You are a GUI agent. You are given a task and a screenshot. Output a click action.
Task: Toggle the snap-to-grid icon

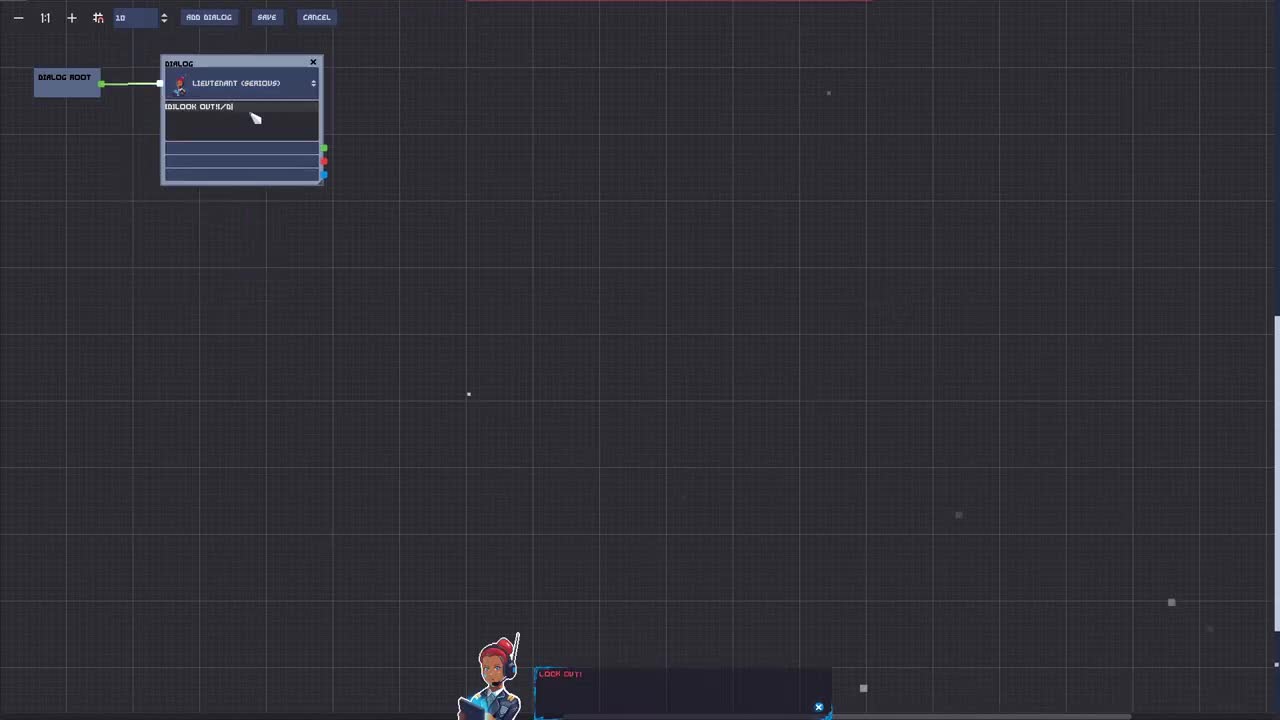98,17
